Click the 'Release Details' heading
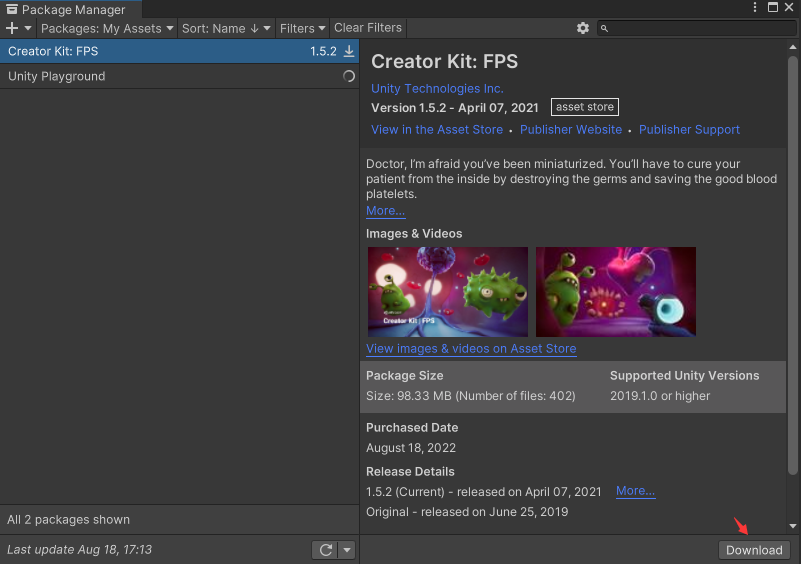 tap(410, 472)
